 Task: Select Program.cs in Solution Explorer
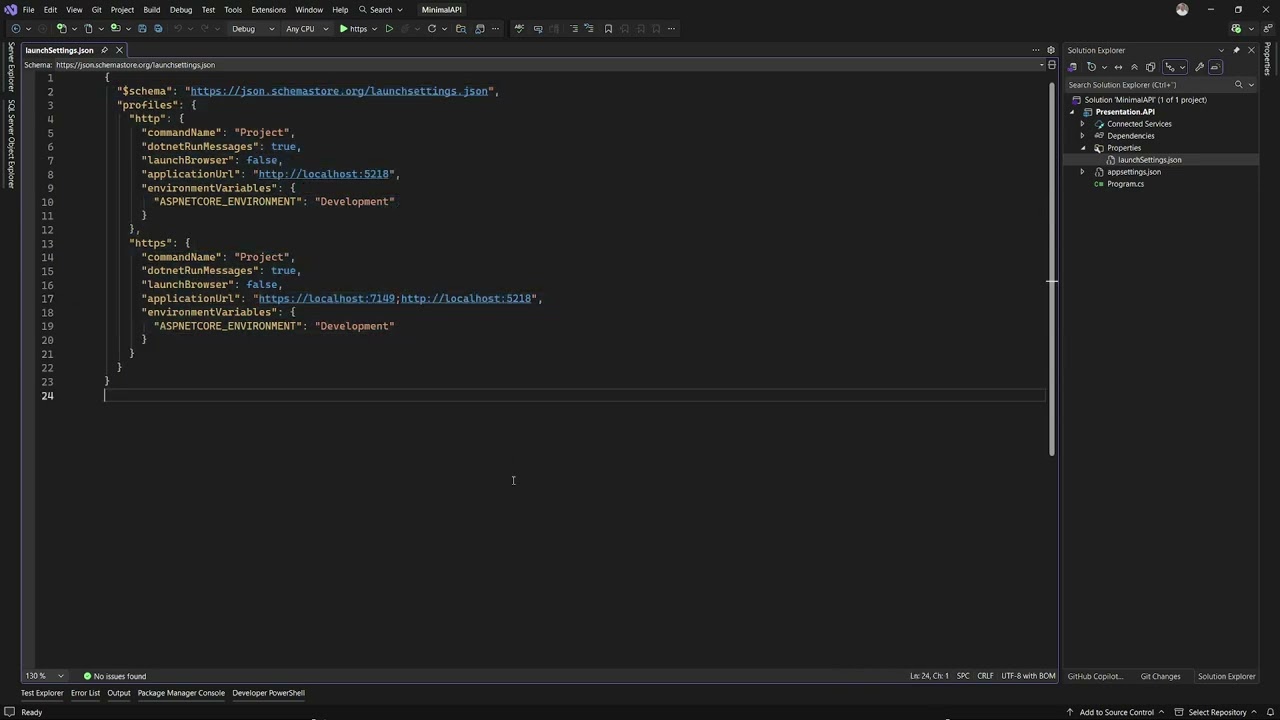(x=1125, y=184)
